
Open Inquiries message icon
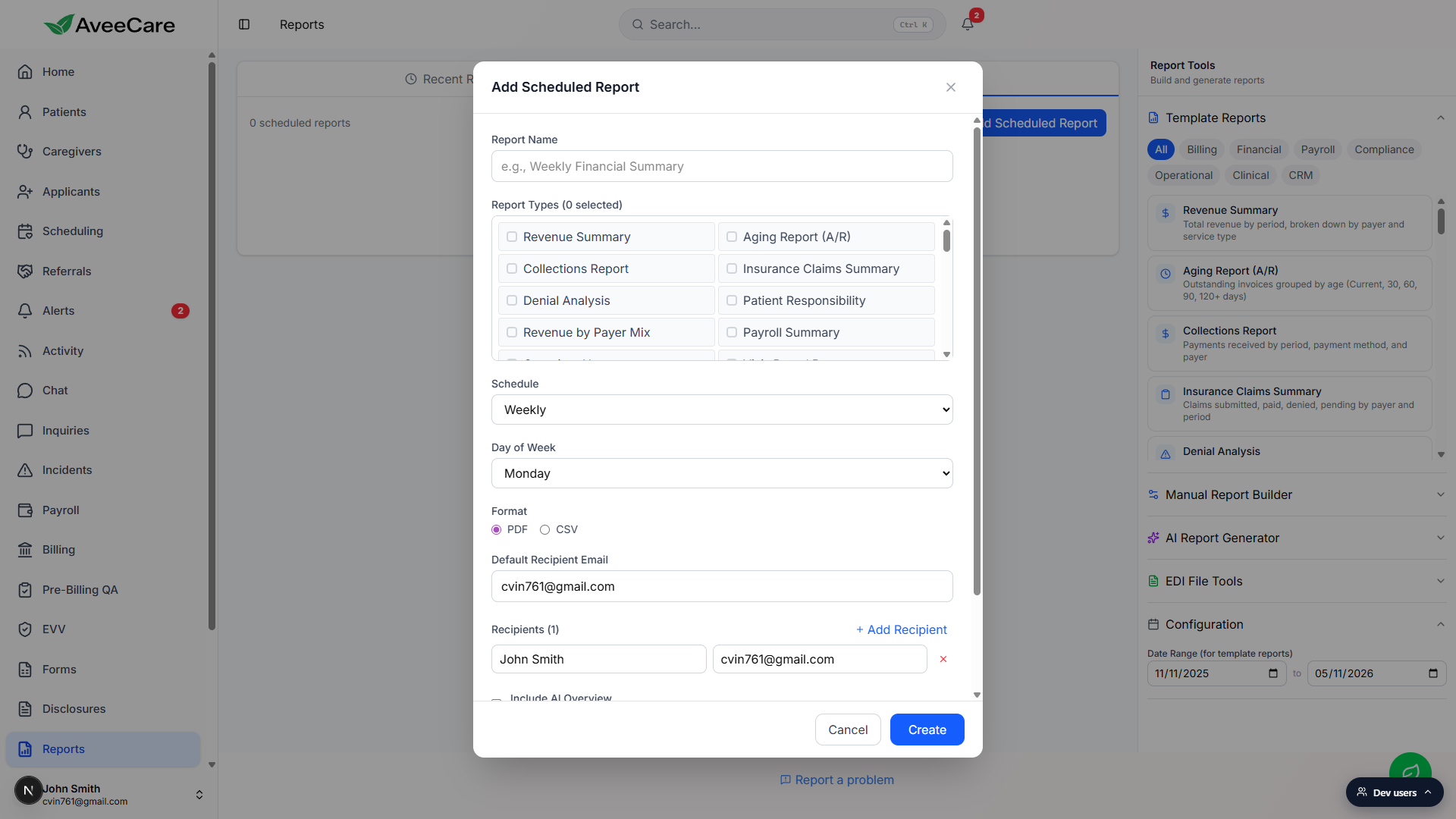(x=25, y=431)
